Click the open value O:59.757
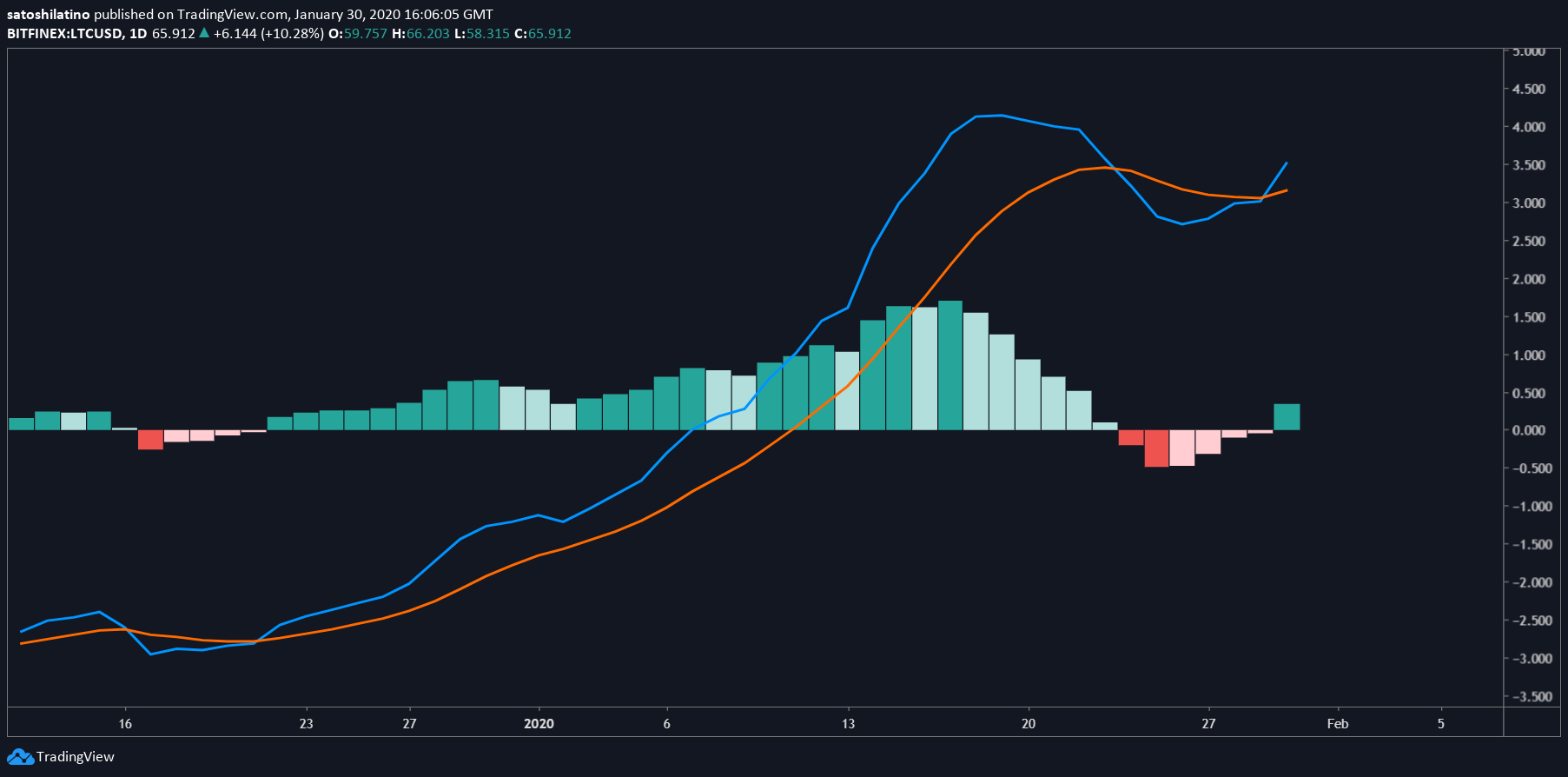This screenshot has width=1568, height=777. pyautogui.click(x=358, y=34)
